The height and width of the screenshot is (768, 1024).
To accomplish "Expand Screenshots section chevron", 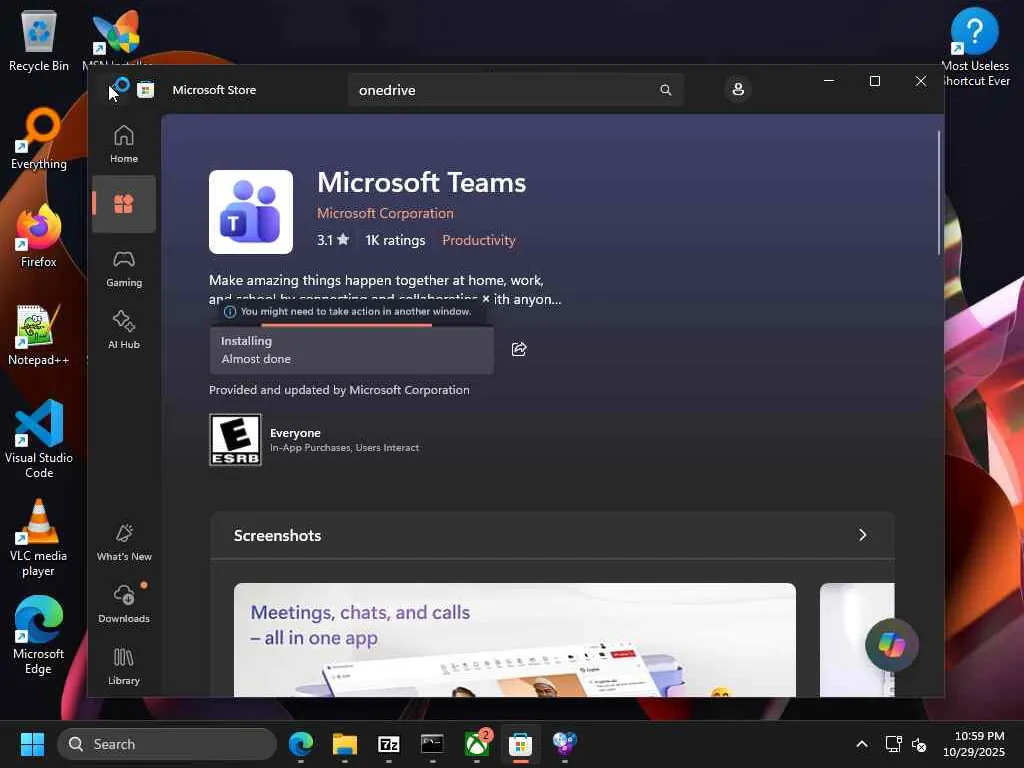I will (863, 535).
